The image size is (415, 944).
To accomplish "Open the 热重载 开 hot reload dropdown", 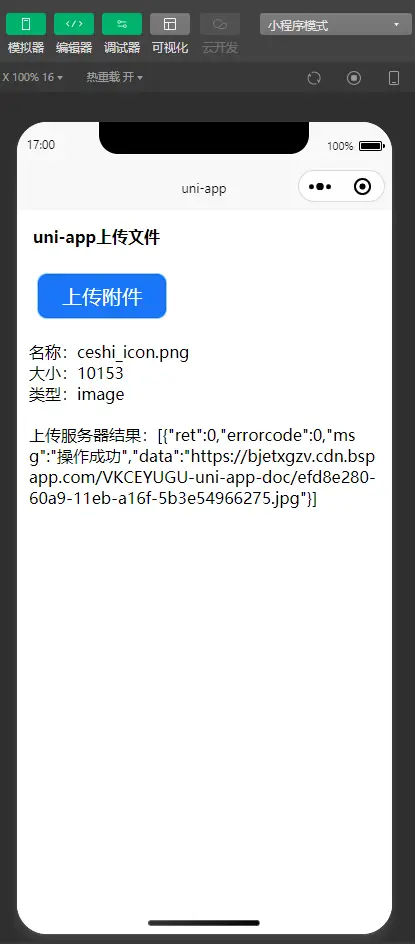I will coord(114,78).
